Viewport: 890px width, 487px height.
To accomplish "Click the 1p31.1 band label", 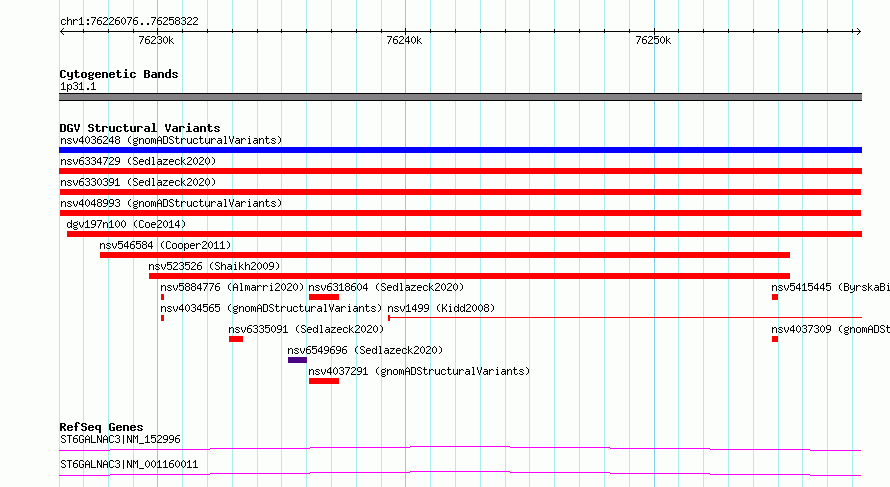I will 78,87.
